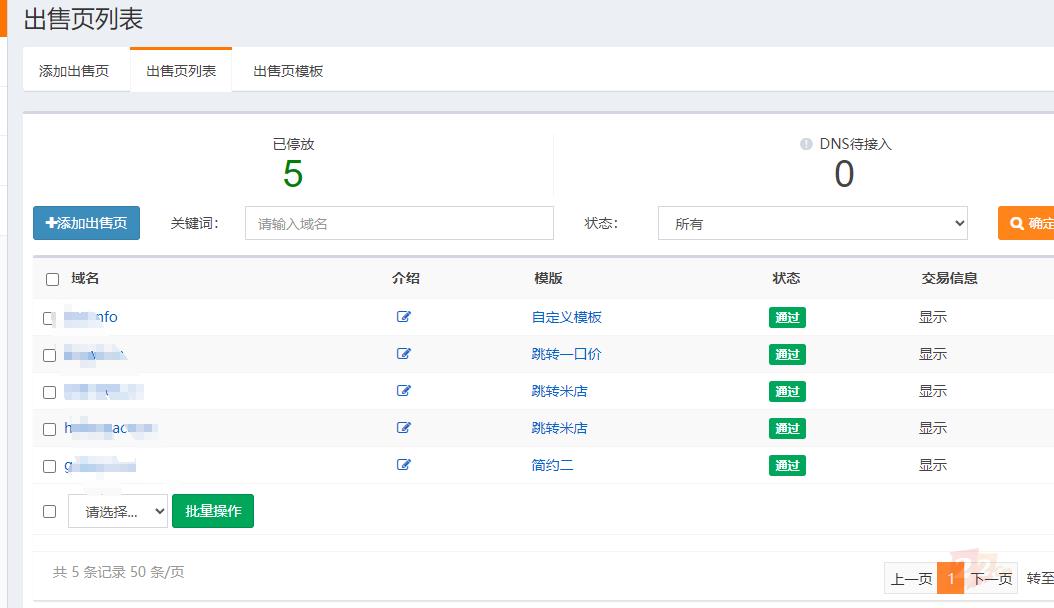Click edit icon in the 简约二 row

coord(404,465)
